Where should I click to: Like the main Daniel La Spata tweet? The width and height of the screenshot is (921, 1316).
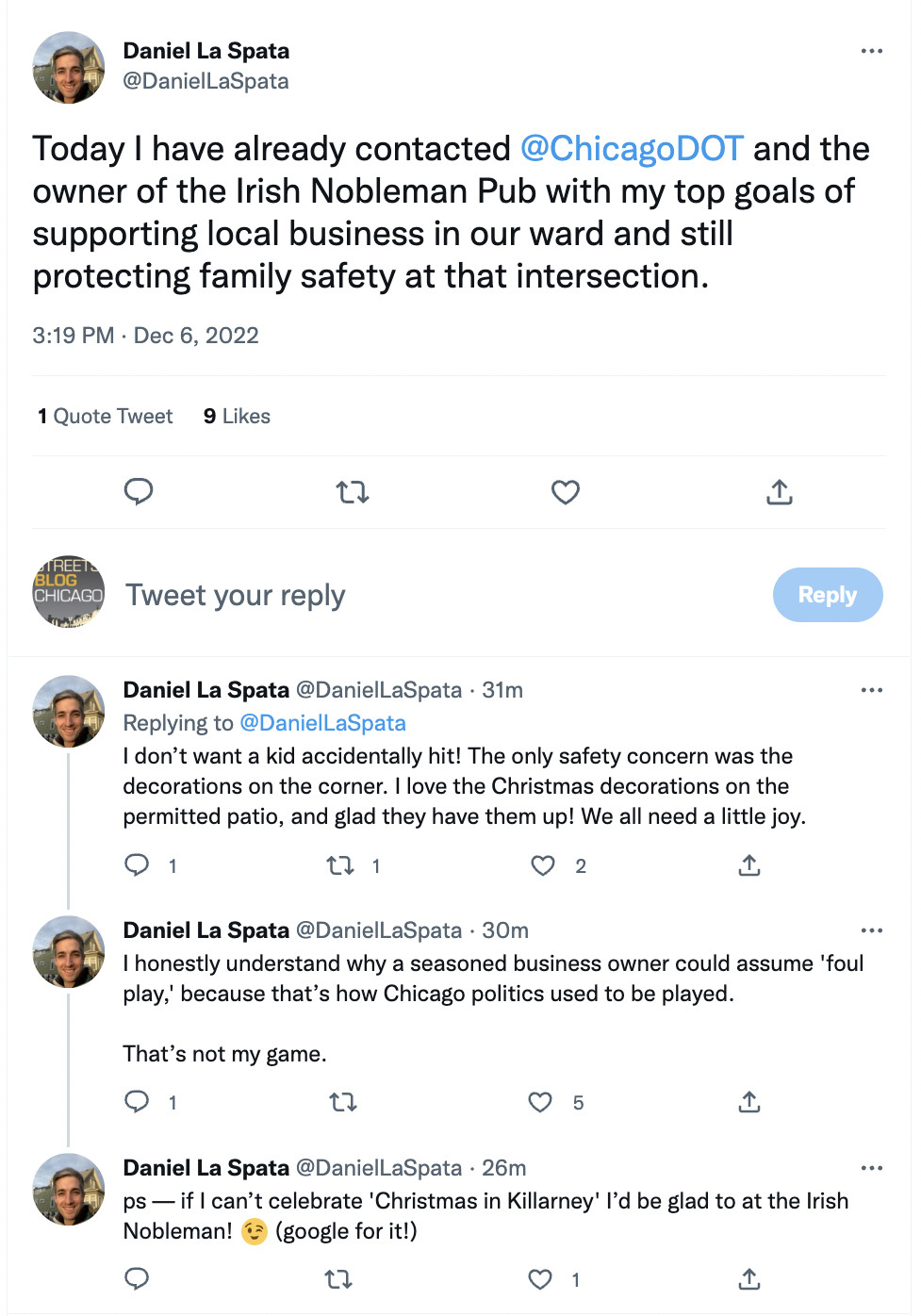[566, 491]
